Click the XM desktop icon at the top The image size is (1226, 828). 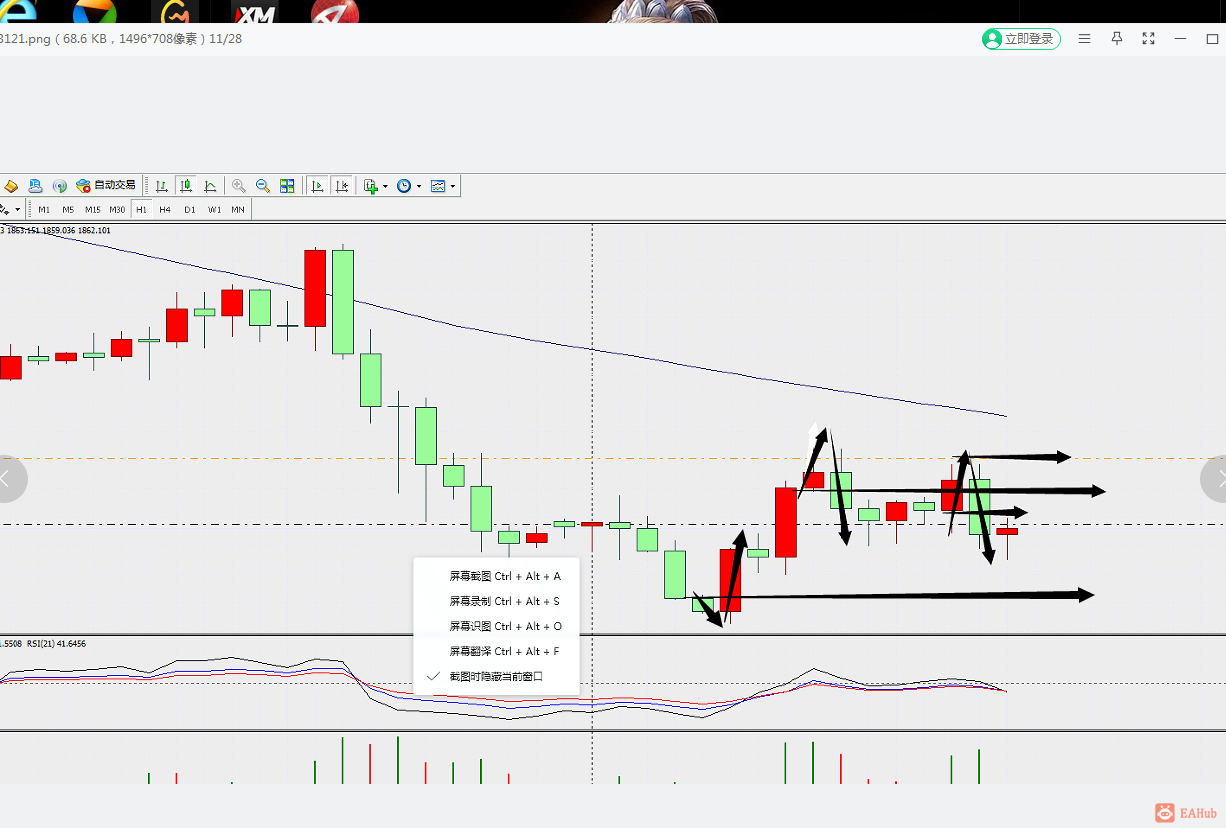click(254, 14)
